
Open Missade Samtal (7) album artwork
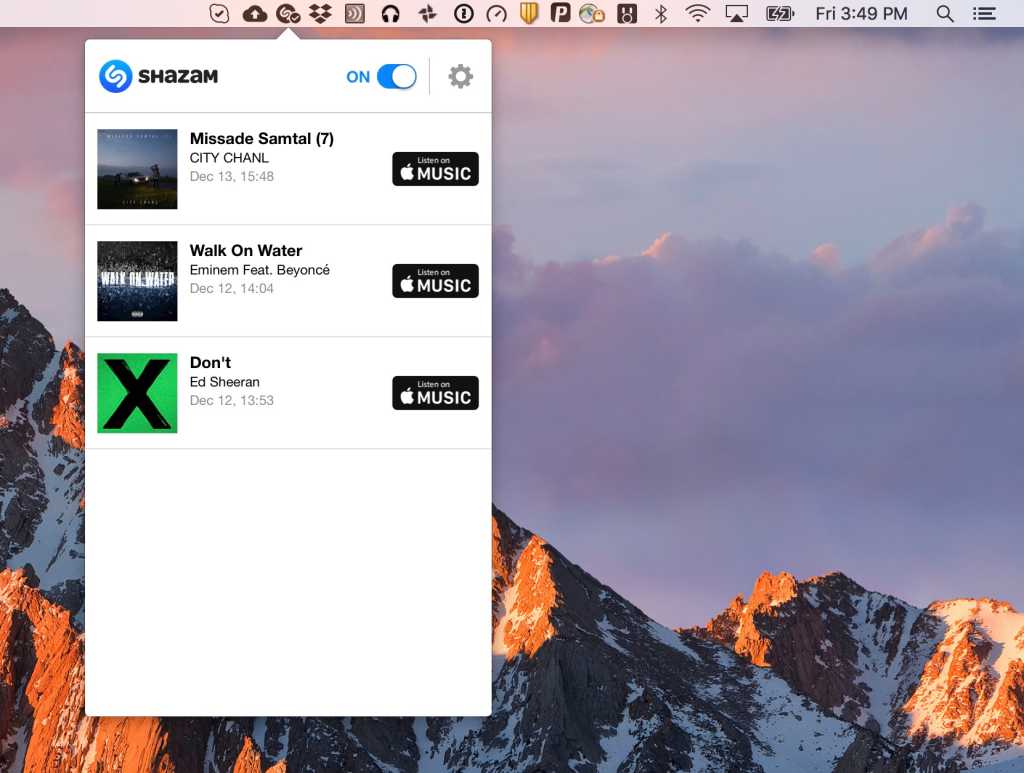pyautogui.click(x=137, y=169)
